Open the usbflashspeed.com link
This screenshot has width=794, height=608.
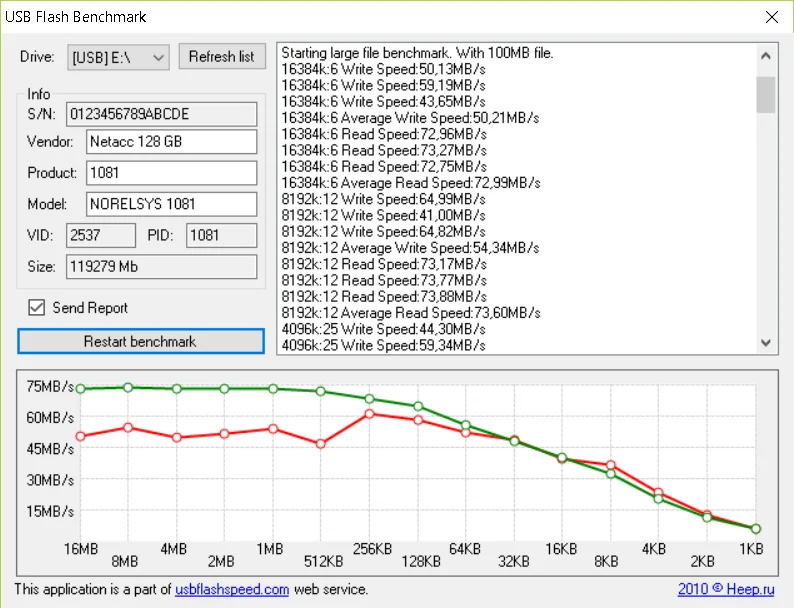pyautogui.click(x=232, y=589)
